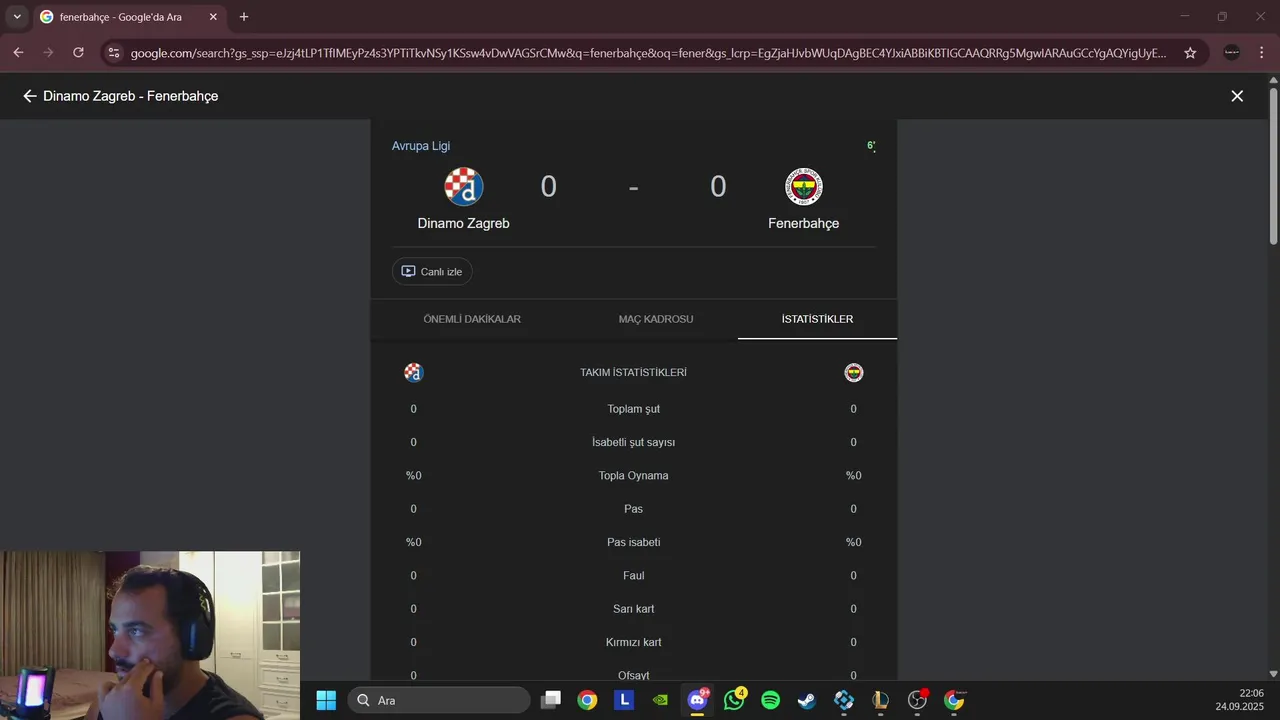Bookmark this page with the star icon
The image size is (1280, 720).
(1190, 53)
